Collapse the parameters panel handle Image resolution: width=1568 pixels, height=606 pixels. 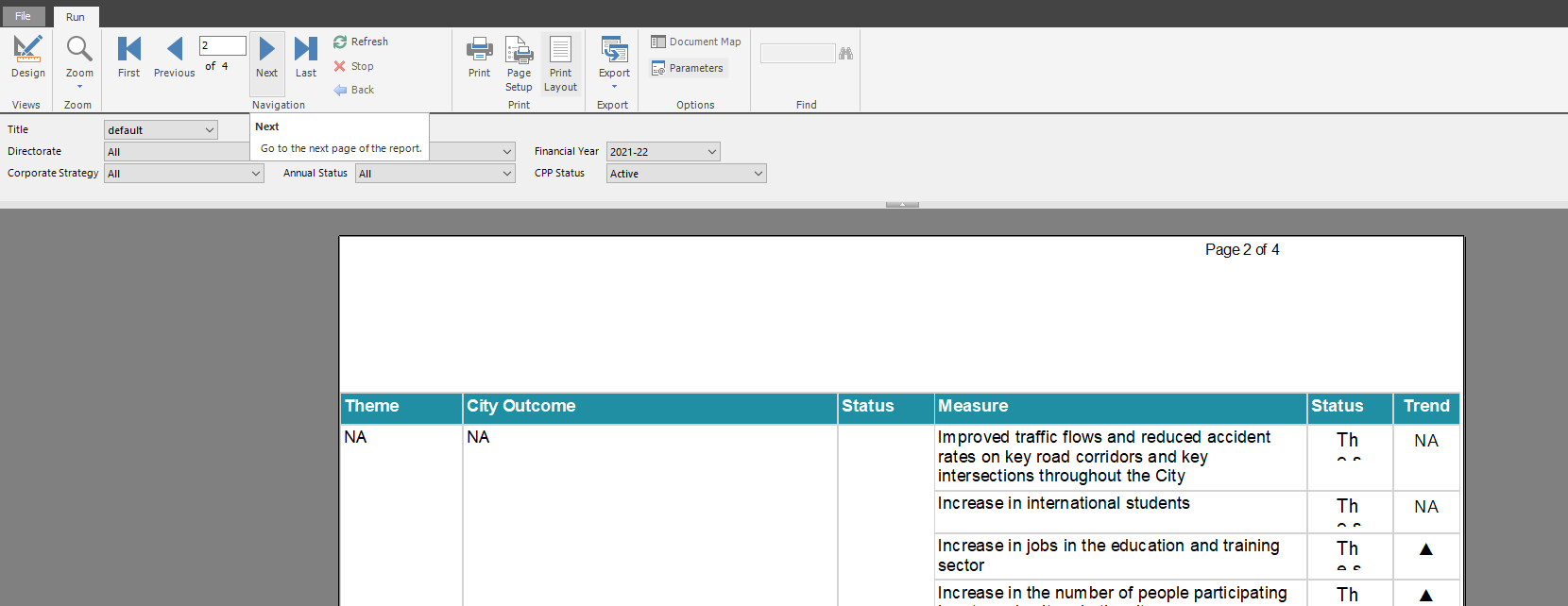(902, 204)
